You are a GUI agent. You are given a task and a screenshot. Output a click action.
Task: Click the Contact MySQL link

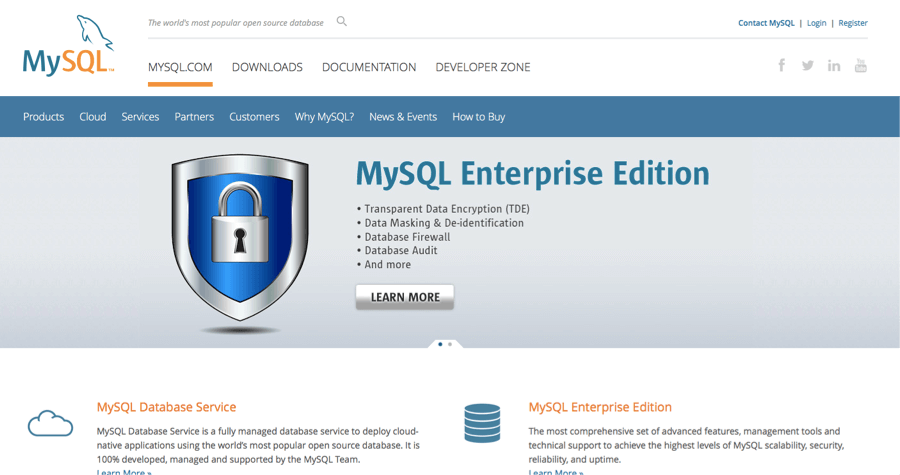click(x=766, y=23)
